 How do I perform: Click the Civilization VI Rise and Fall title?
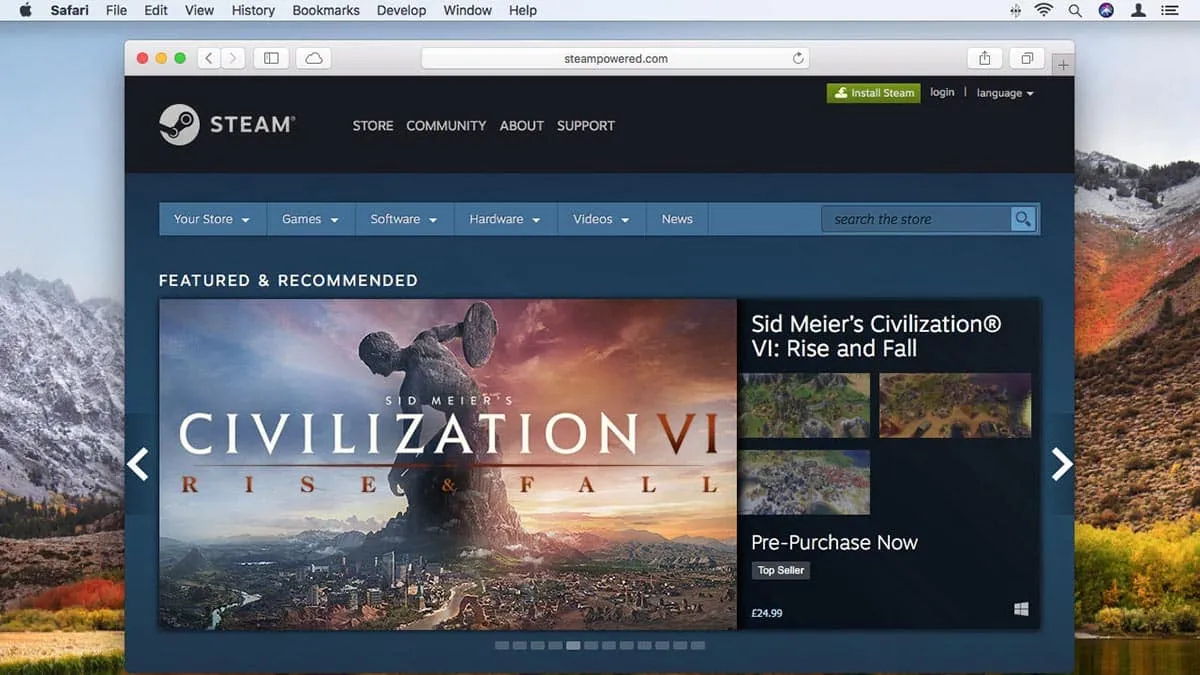point(876,336)
